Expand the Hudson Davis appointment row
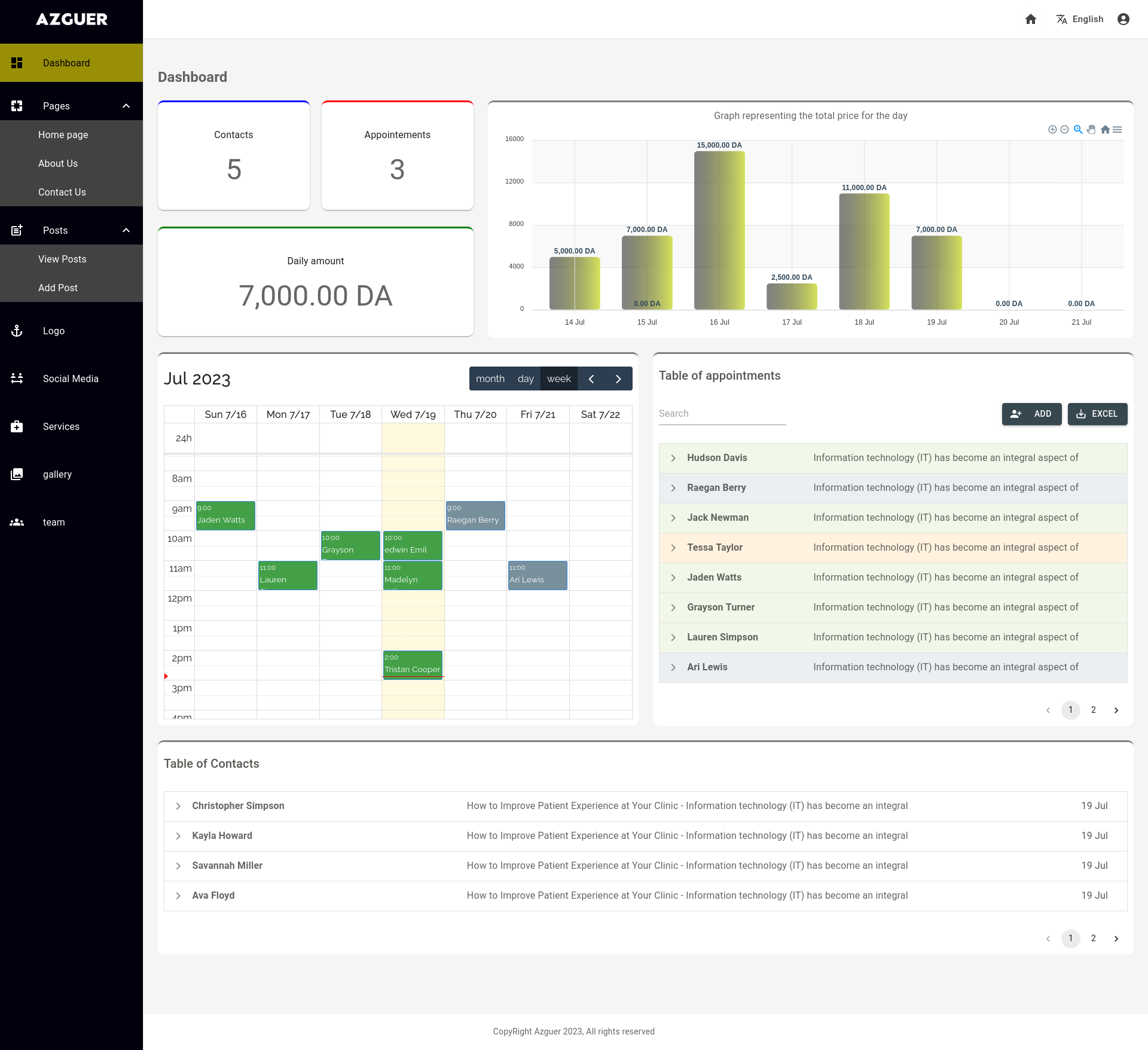 pos(673,458)
